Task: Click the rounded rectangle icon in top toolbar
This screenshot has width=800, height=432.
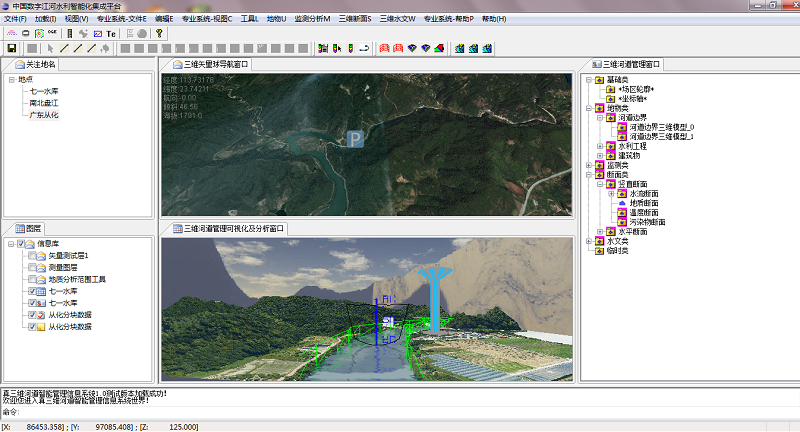Action: [26, 34]
